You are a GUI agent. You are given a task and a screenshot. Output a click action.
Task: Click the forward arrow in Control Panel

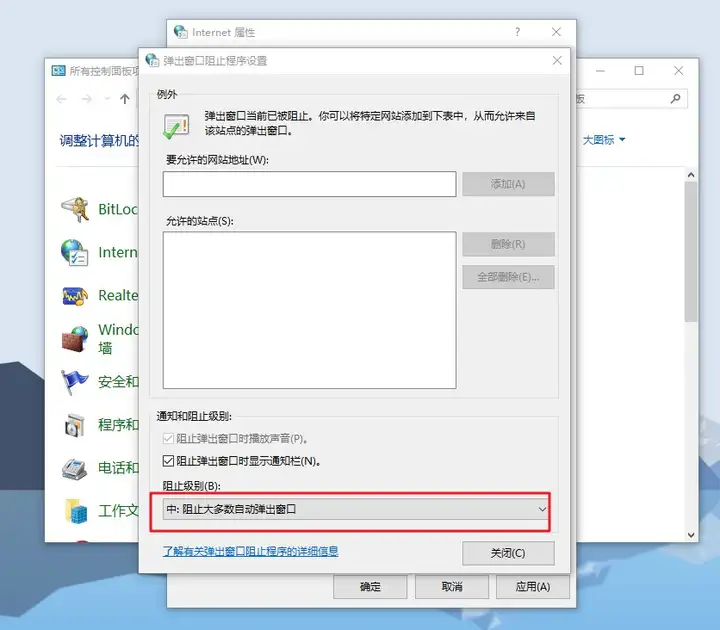point(86,99)
